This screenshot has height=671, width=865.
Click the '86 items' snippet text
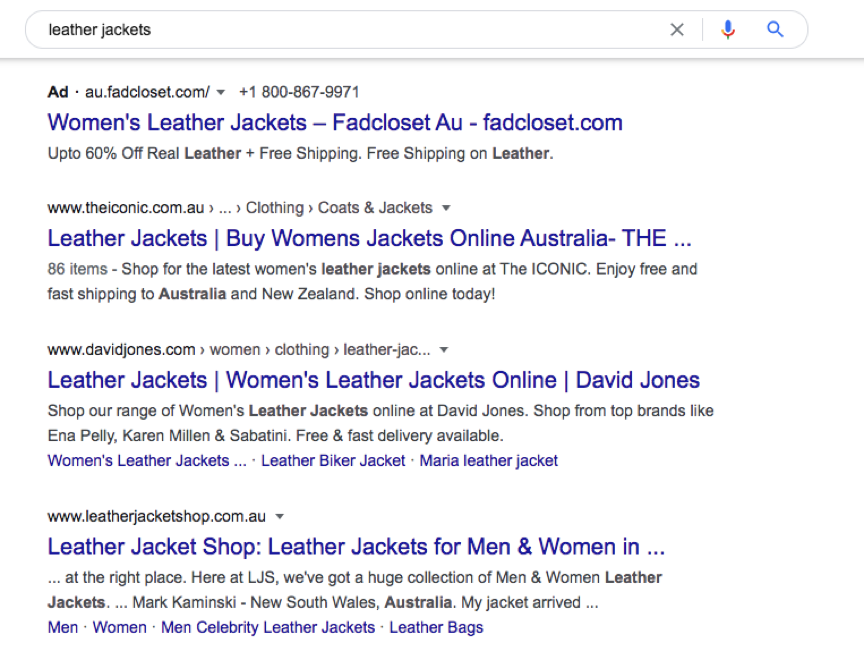click(77, 269)
